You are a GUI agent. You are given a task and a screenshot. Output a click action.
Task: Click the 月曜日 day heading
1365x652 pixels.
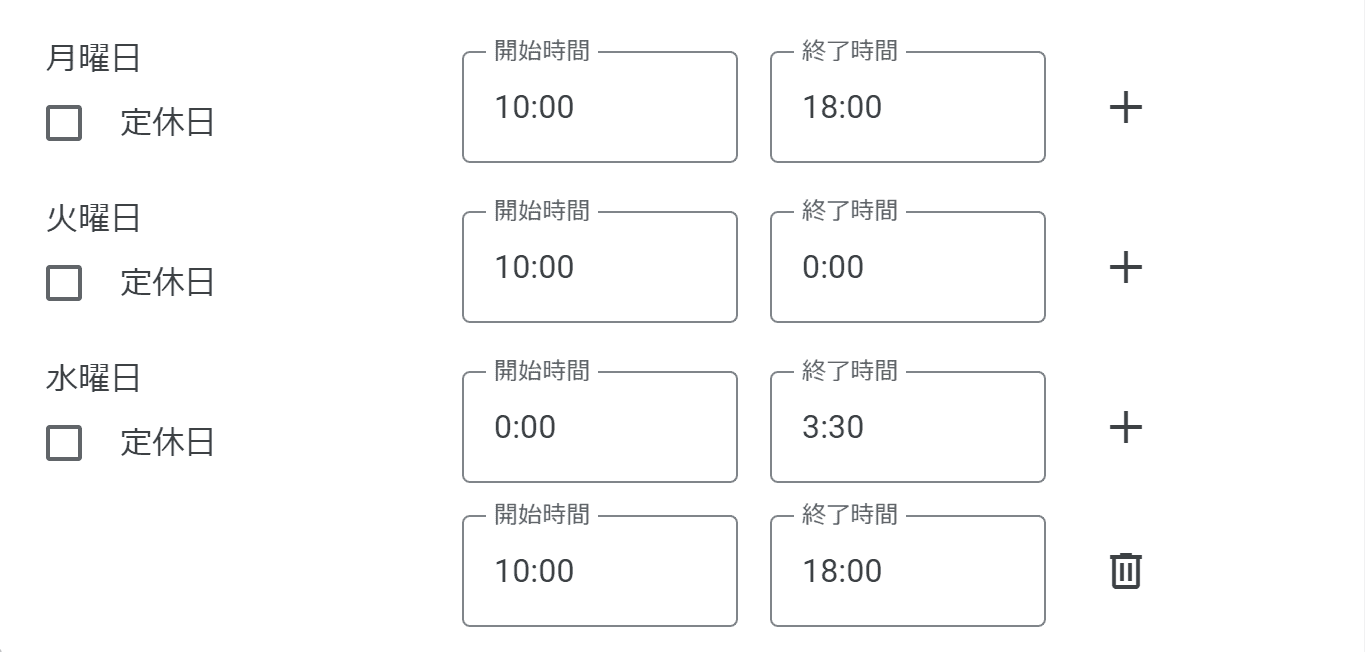pos(93,59)
